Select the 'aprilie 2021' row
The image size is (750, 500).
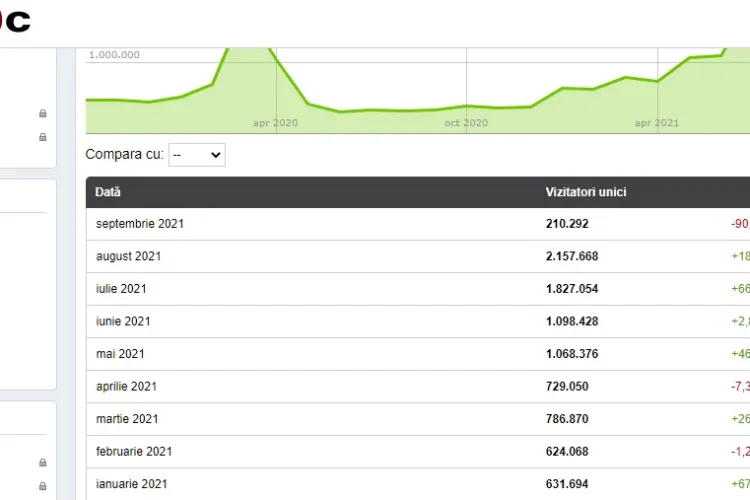click(126, 386)
